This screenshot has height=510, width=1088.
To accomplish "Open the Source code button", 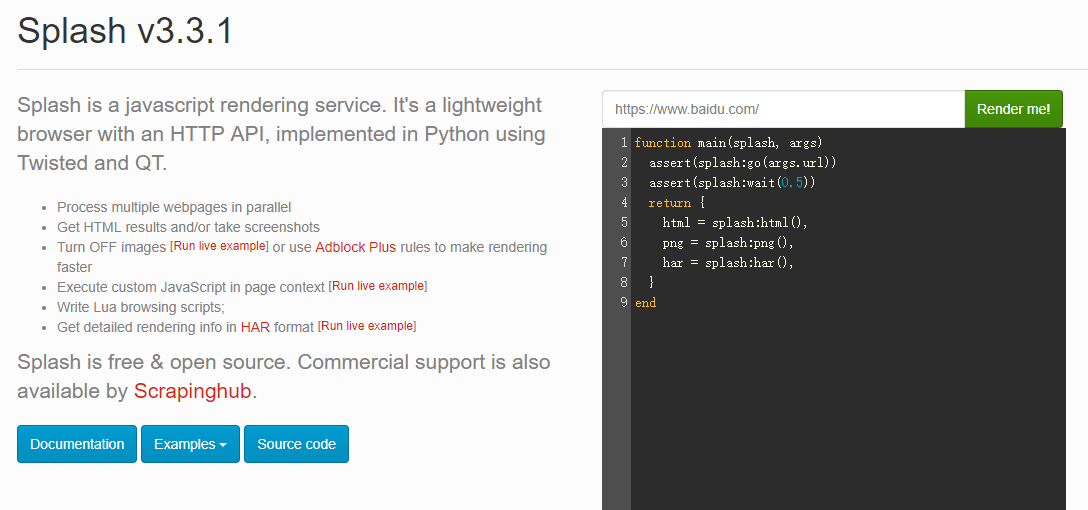I will pos(296,444).
